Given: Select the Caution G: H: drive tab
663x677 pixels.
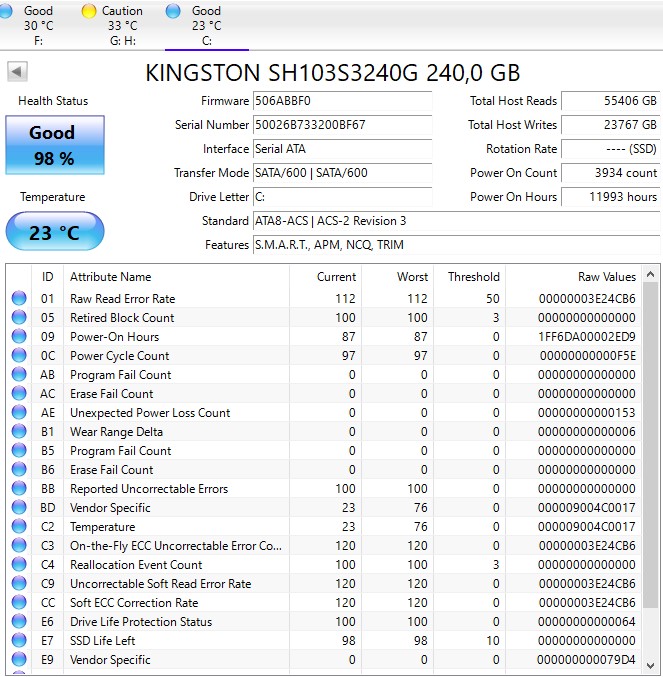Looking at the screenshot, I should [x=122, y=25].
